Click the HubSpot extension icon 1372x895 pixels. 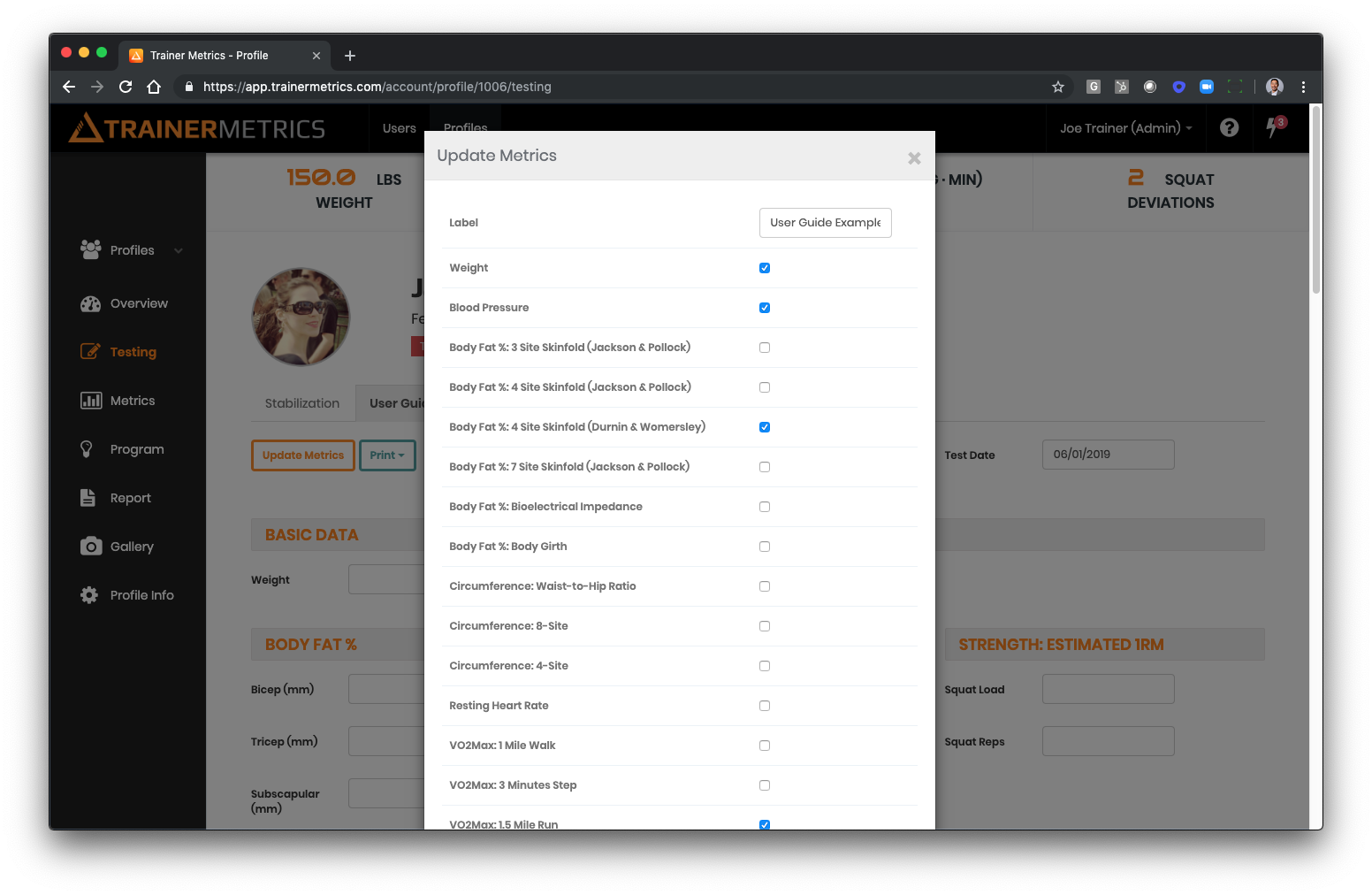1122,87
